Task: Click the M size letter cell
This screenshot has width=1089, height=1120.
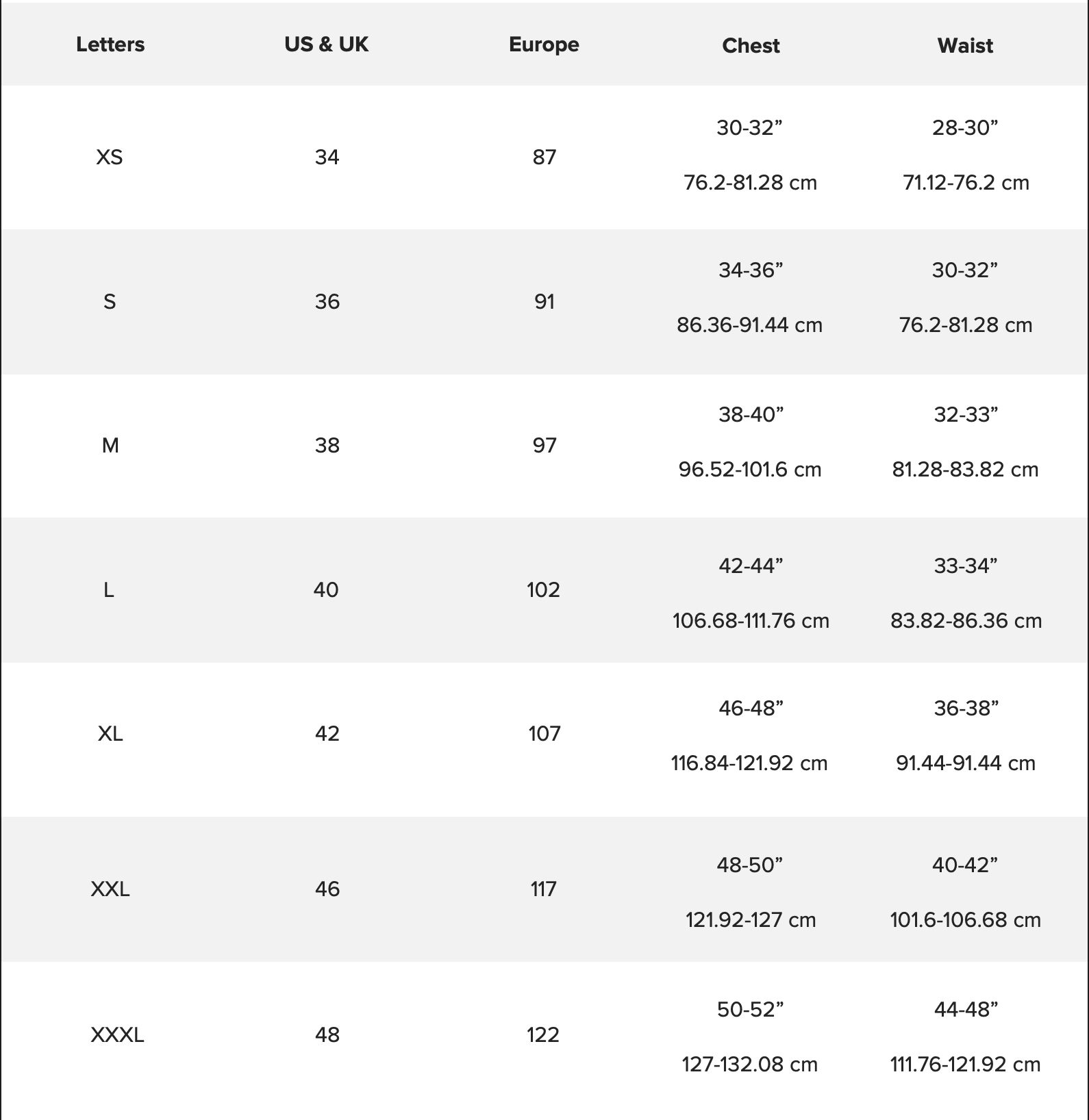Action: 110,446
